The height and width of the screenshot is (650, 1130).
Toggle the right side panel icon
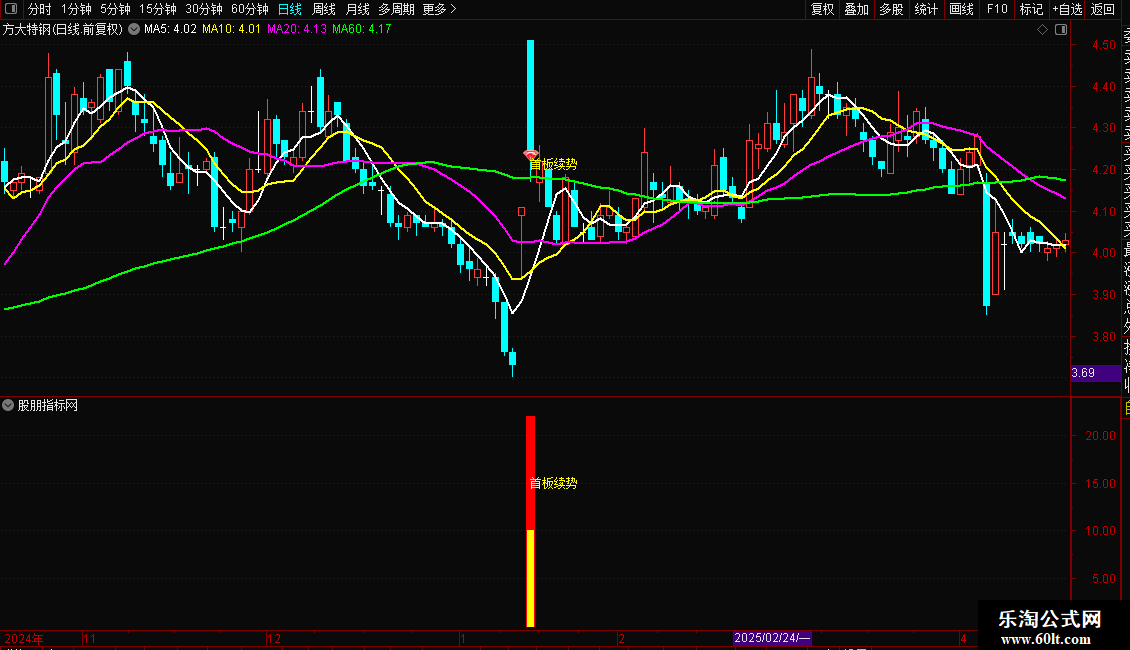click(1061, 30)
